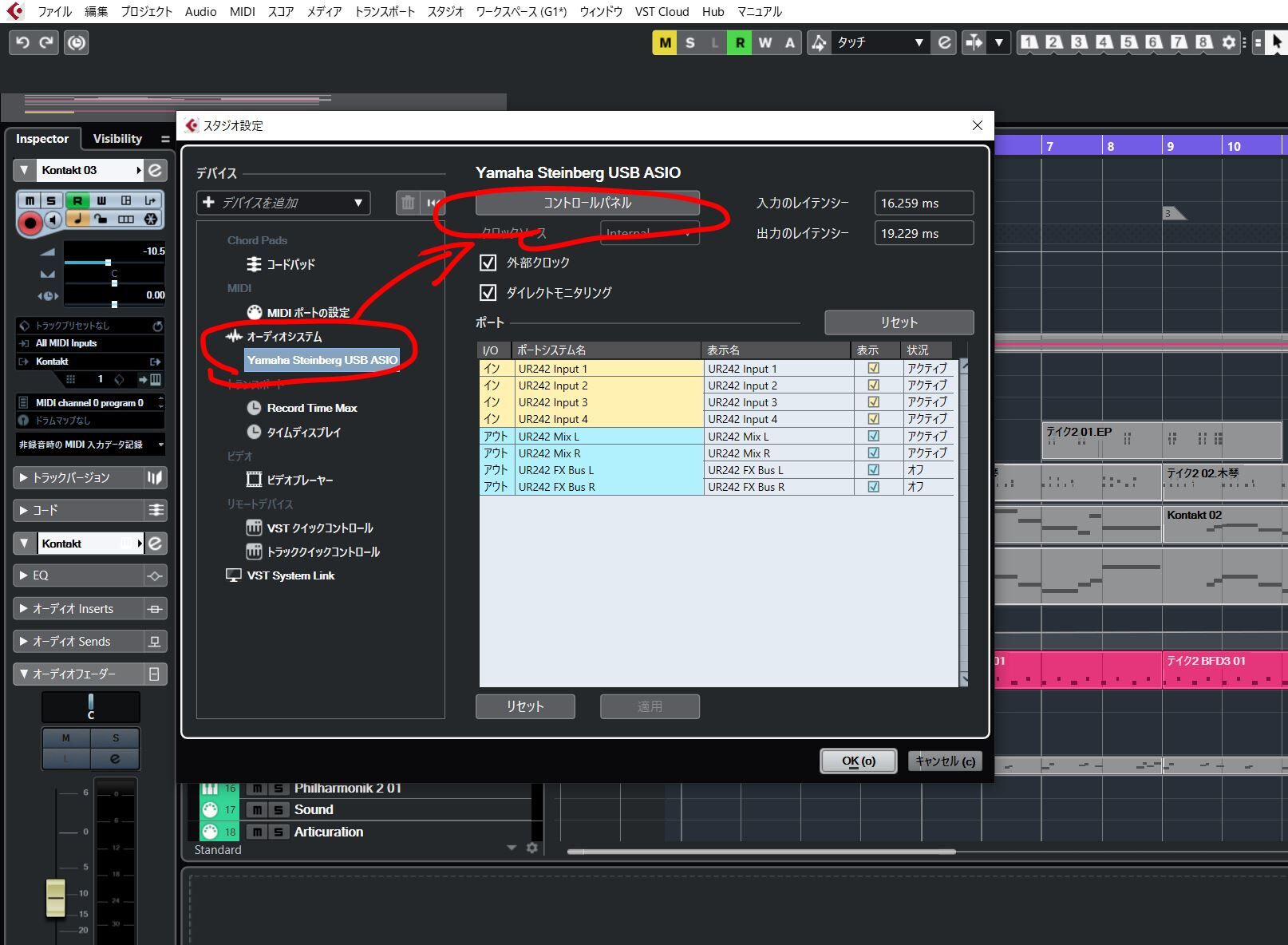Click the コントロールパネル button

(587, 203)
